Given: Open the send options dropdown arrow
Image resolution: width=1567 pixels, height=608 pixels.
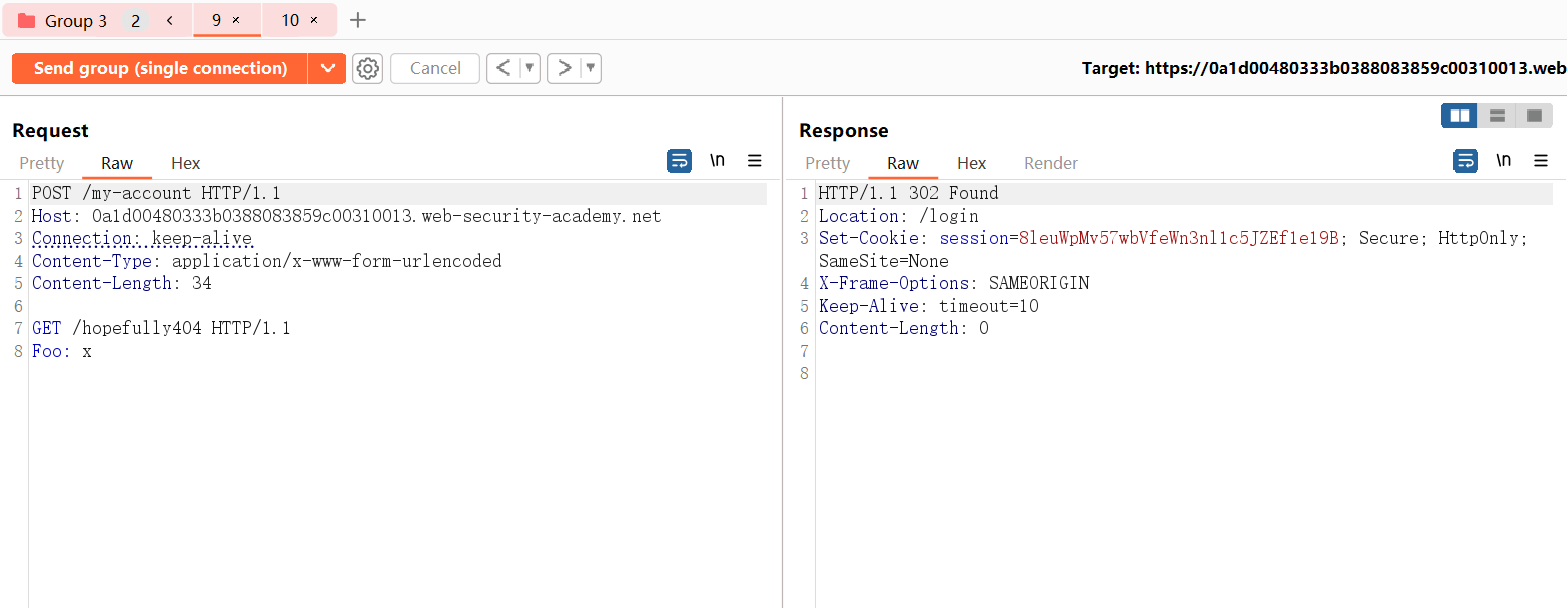Looking at the screenshot, I should (x=327, y=68).
